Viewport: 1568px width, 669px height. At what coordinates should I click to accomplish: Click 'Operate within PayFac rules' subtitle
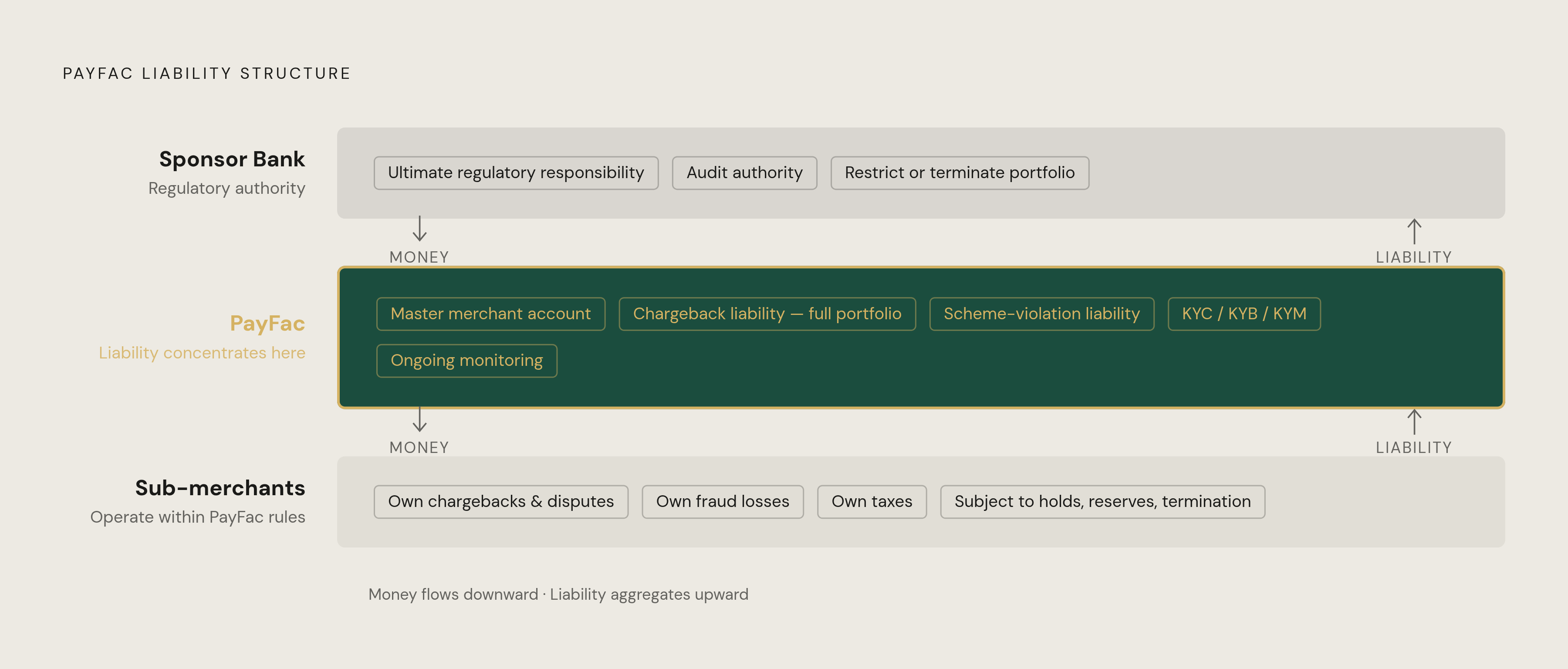[198, 517]
